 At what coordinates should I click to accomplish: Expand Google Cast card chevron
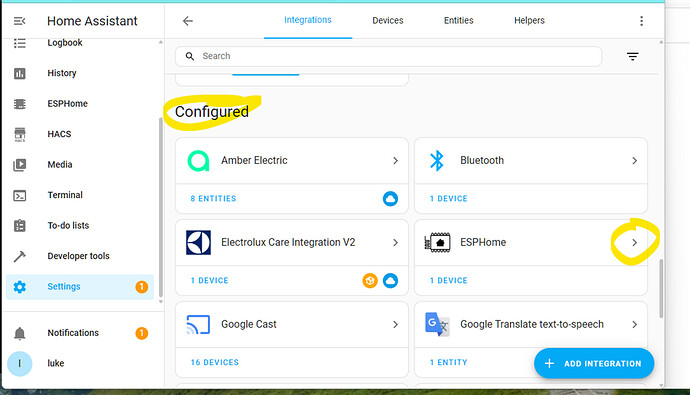click(395, 325)
